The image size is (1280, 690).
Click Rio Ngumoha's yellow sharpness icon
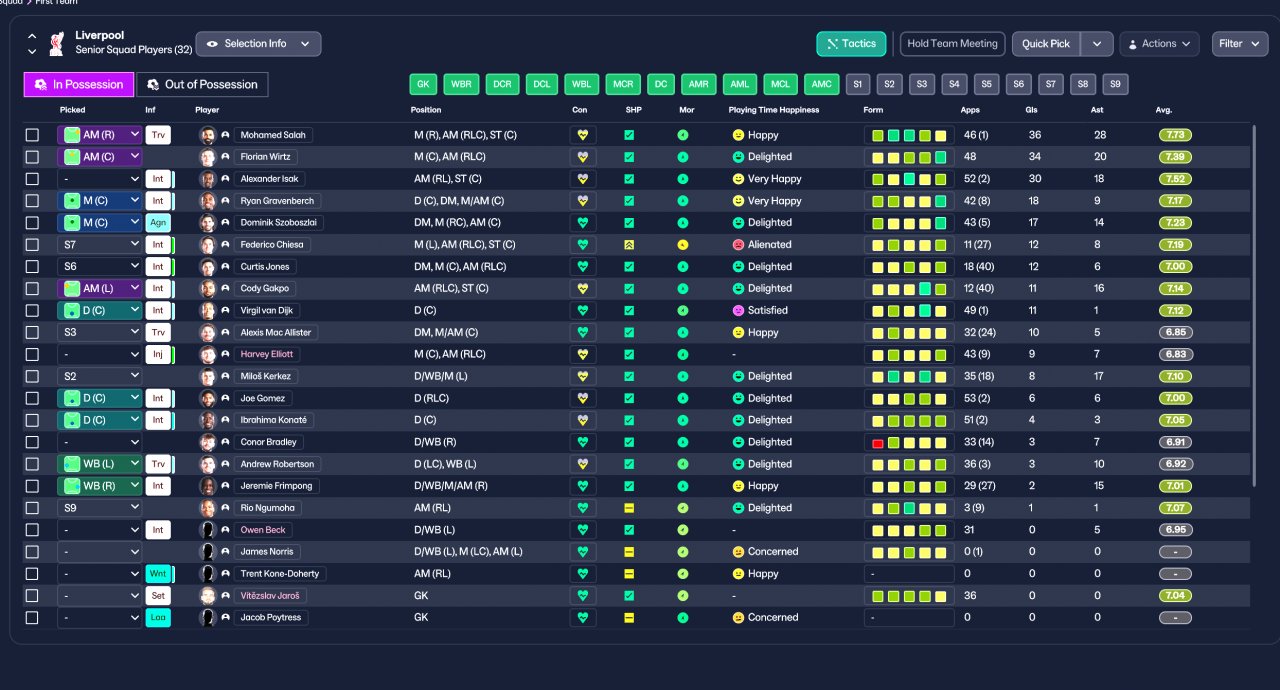(x=629, y=508)
